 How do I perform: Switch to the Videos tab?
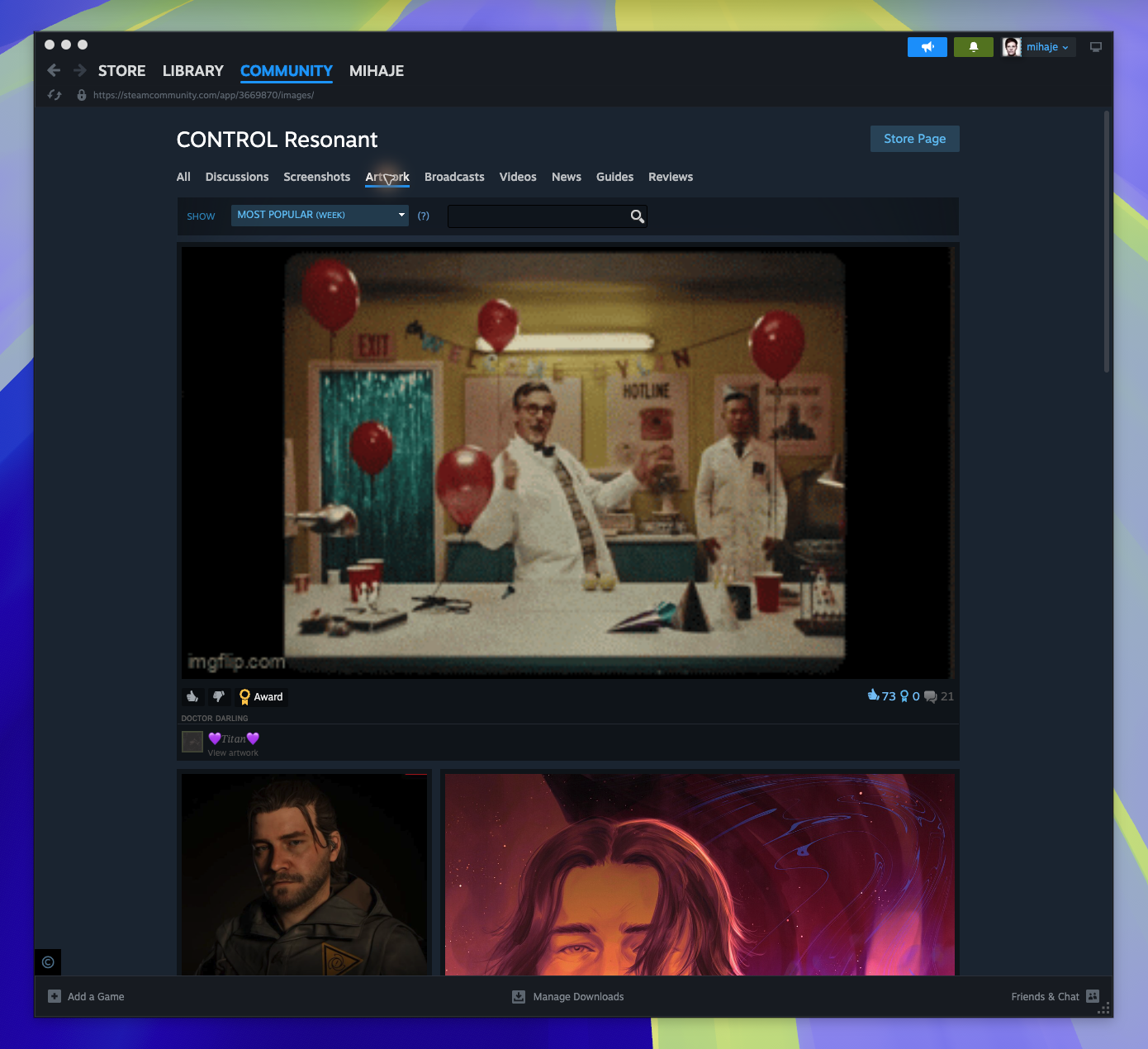click(x=518, y=177)
